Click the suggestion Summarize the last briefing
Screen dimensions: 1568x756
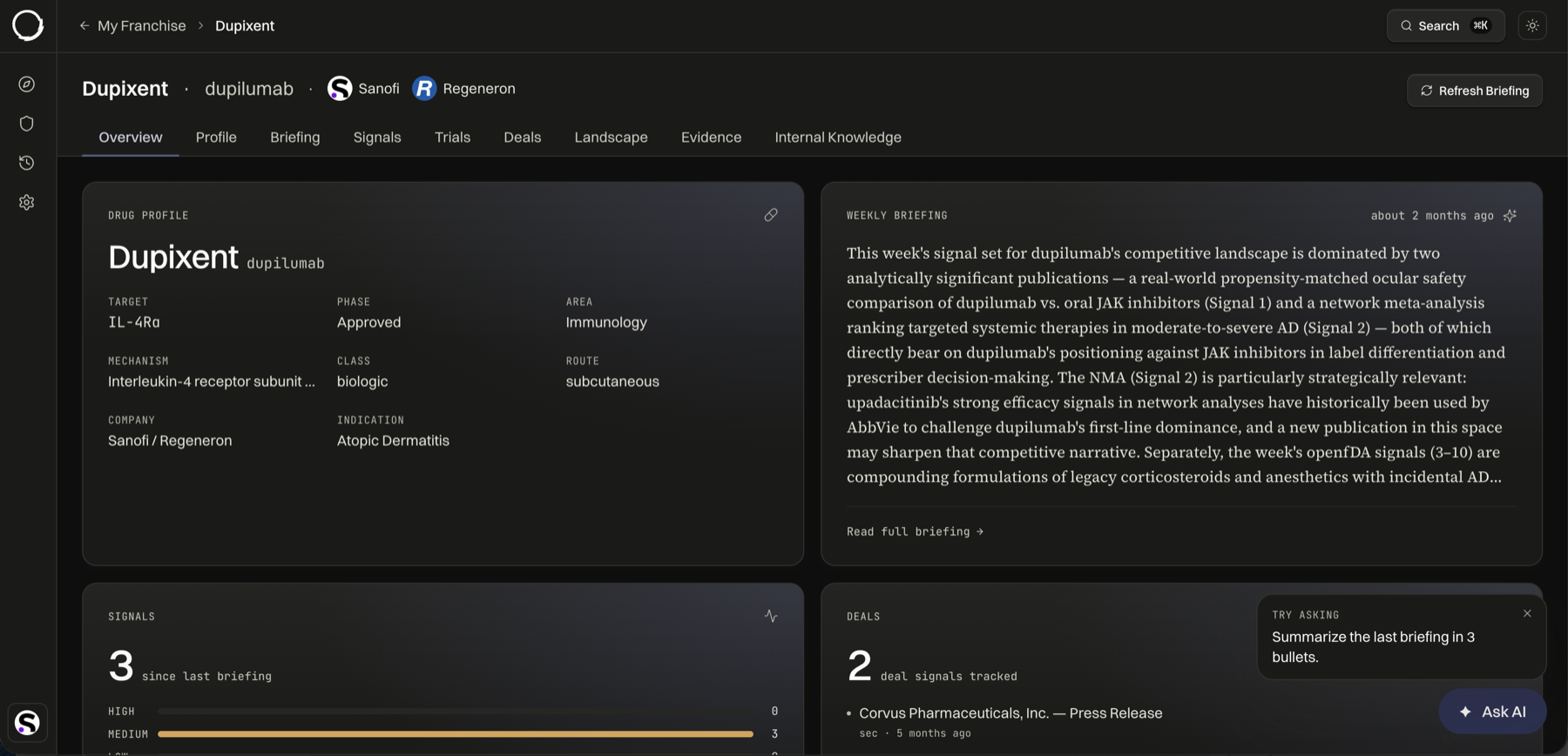coord(1373,647)
